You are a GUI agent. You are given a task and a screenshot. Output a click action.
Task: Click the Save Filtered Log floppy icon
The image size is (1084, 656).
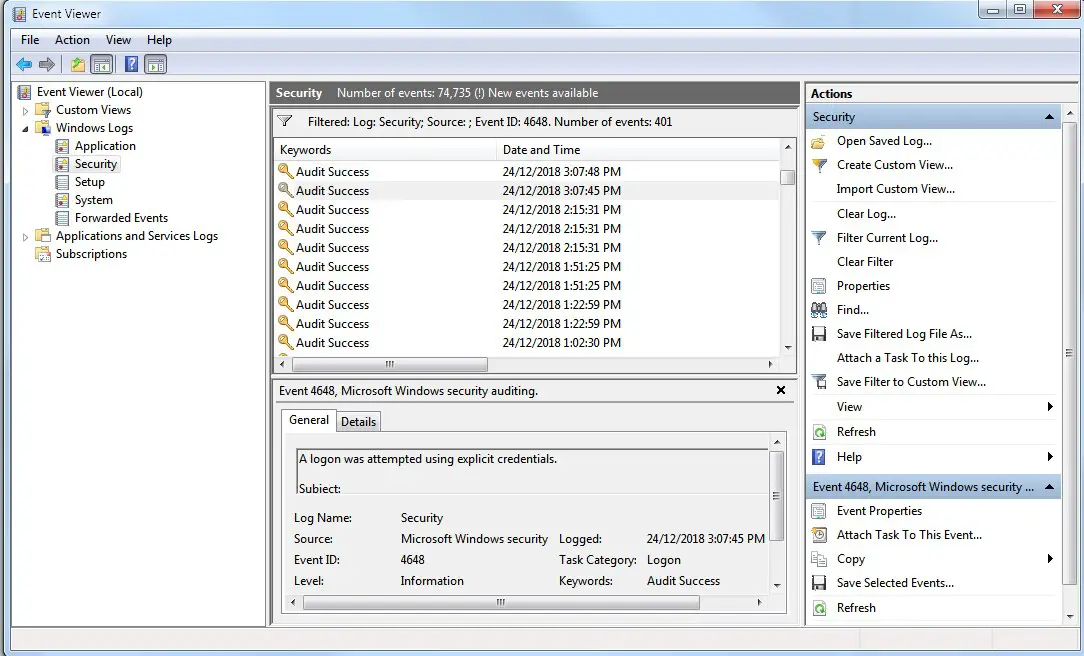point(819,334)
